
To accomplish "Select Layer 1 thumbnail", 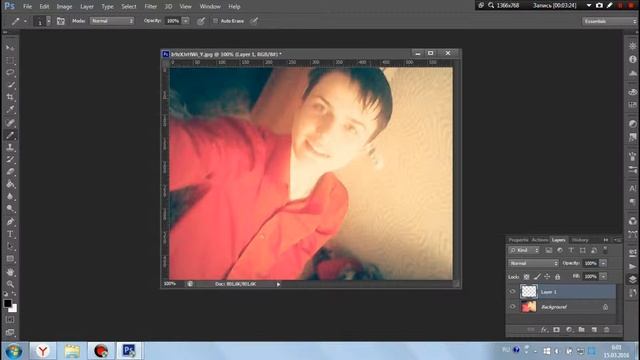I will click(x=529, y=291).
